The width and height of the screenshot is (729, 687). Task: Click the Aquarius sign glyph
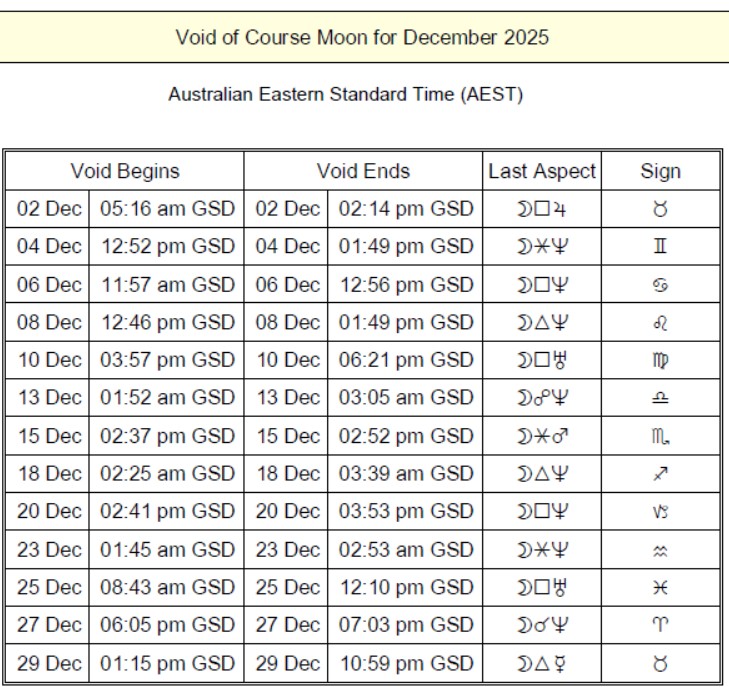click(x=660, y=550)
